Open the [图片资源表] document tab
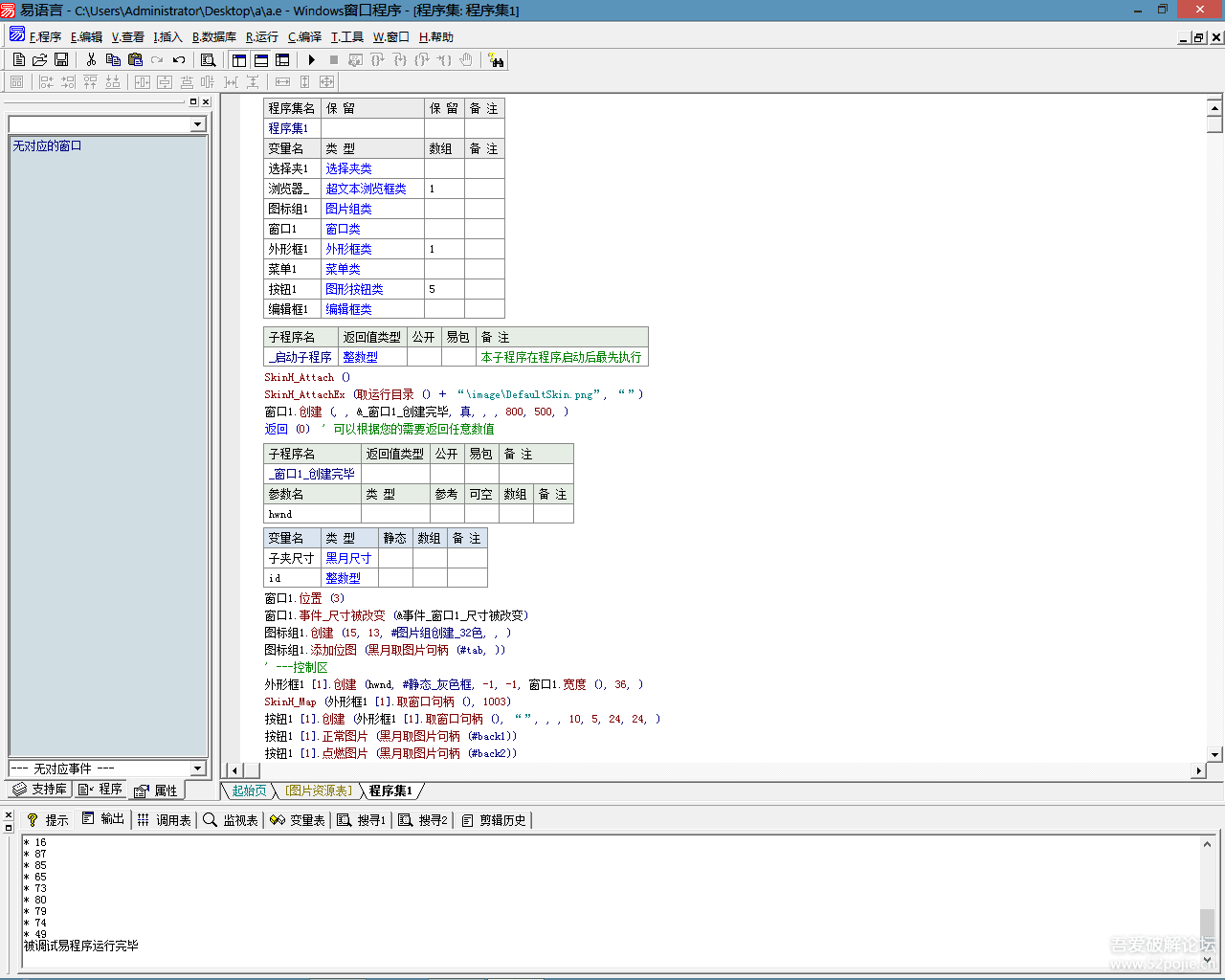The width and height of the screenshot is (1225, 980). 320,791
